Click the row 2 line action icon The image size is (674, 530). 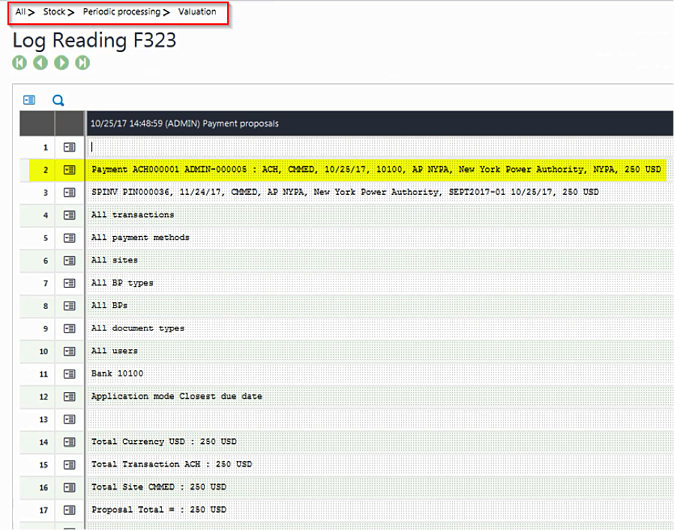click(69, 169)
